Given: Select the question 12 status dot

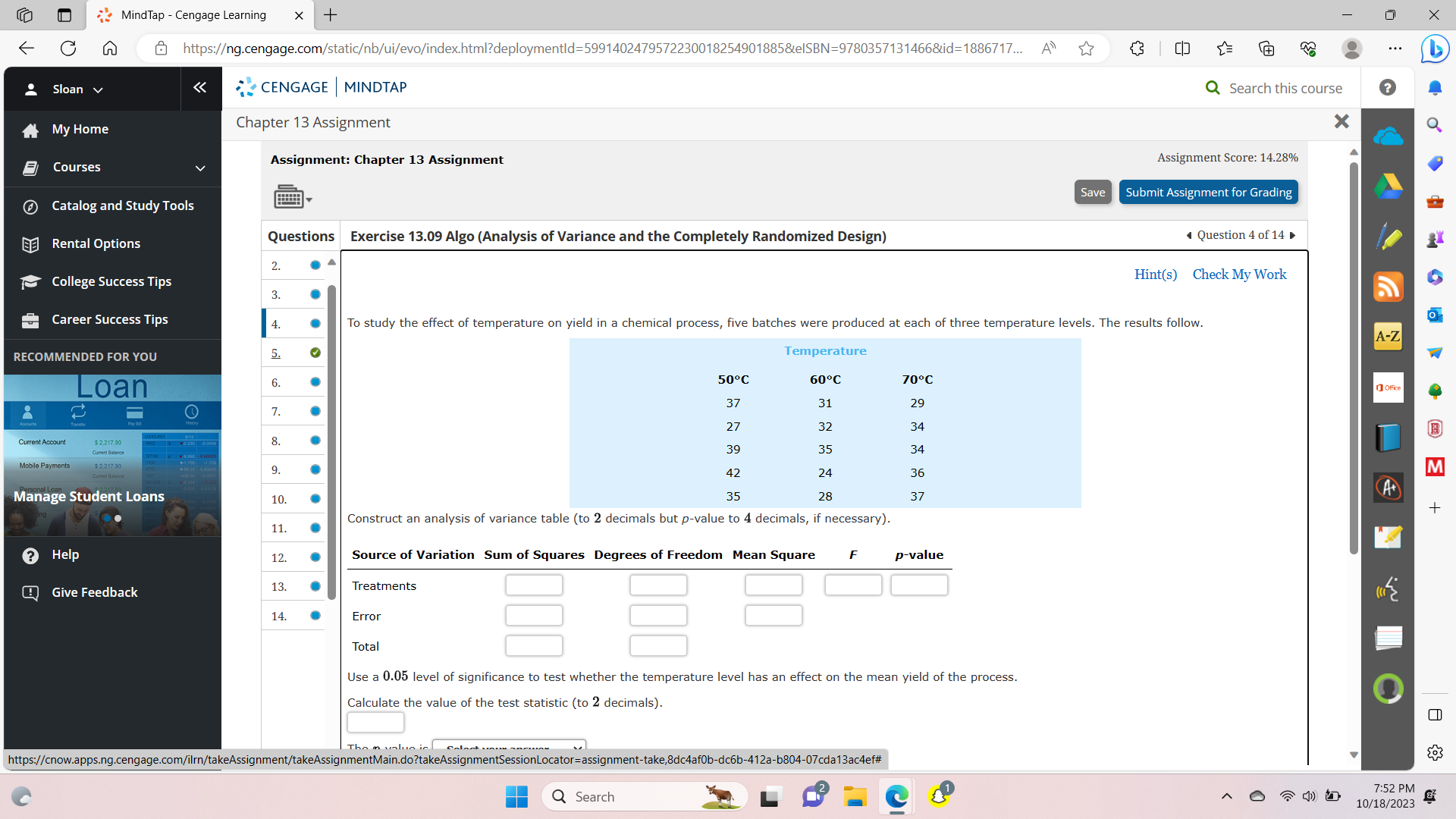Looking at the screenshot, I should 315,557.
